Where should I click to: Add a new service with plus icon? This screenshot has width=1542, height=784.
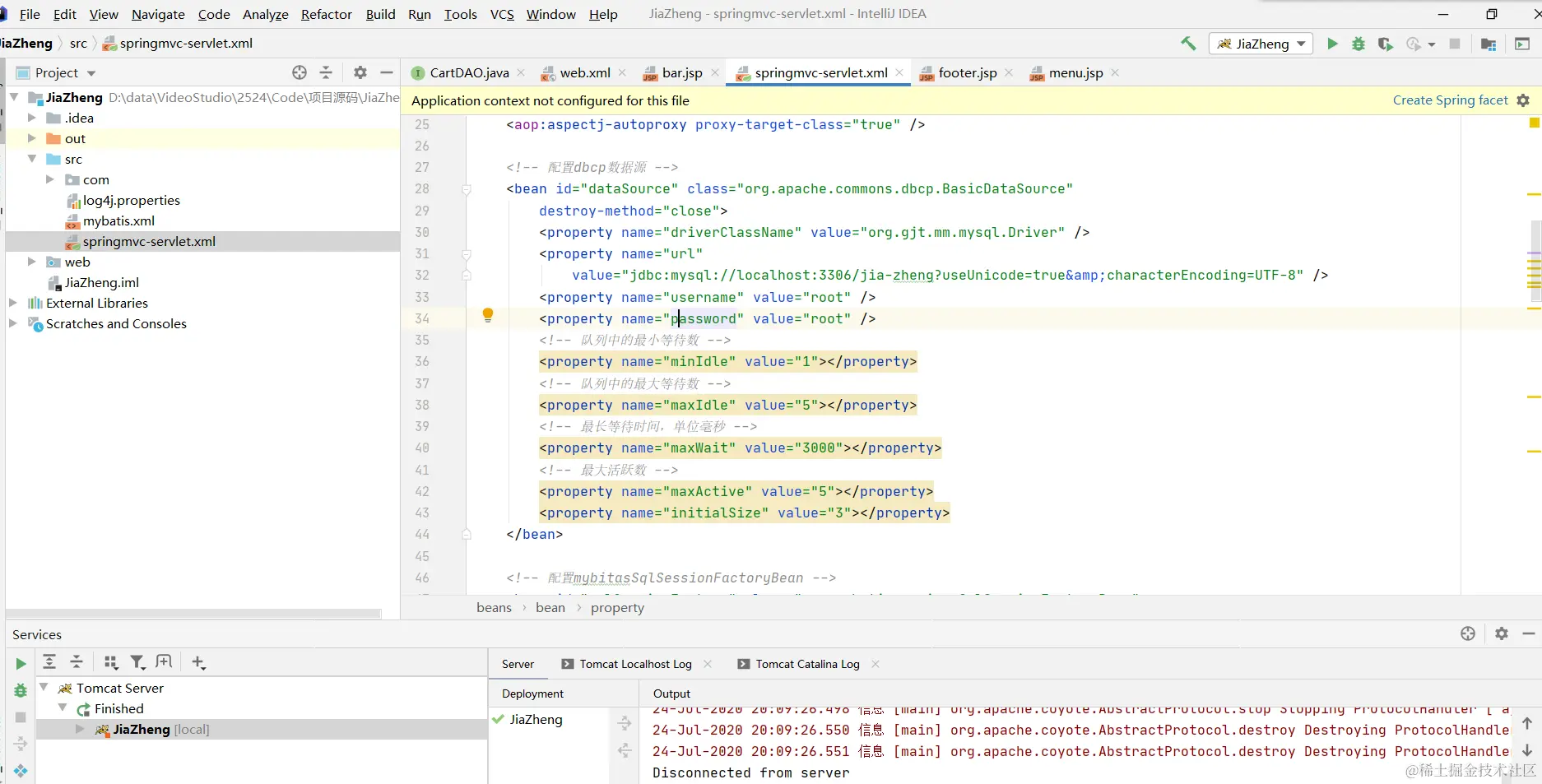[x=198, y=661]
